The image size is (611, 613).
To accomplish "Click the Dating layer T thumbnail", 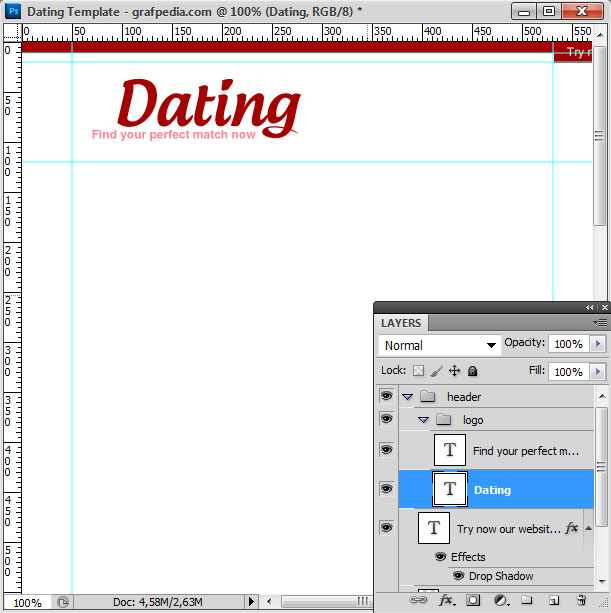I will [450, 489].
